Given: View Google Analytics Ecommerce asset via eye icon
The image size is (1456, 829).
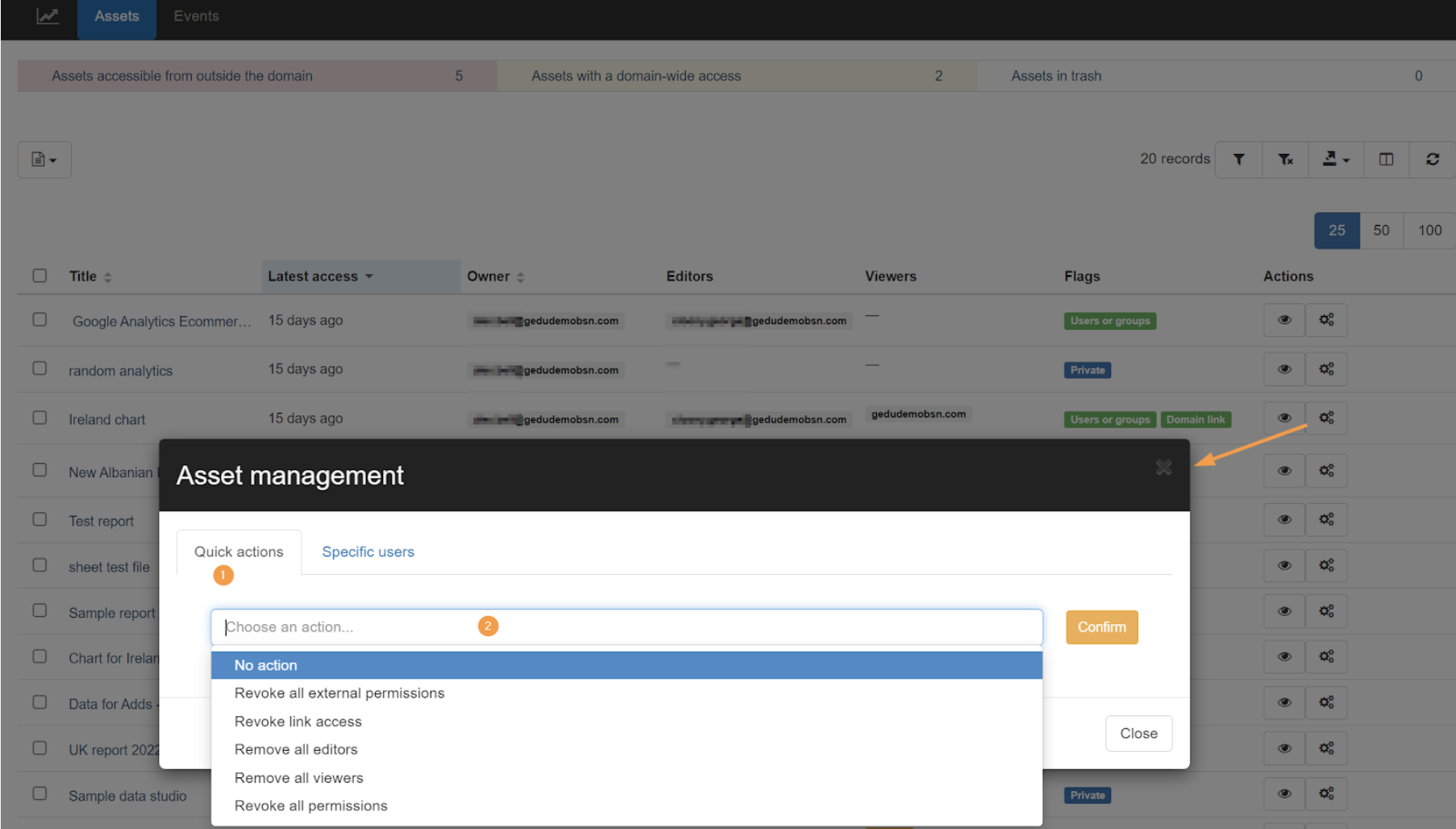Looking at the screenshot, I should tap(1284, 320).
